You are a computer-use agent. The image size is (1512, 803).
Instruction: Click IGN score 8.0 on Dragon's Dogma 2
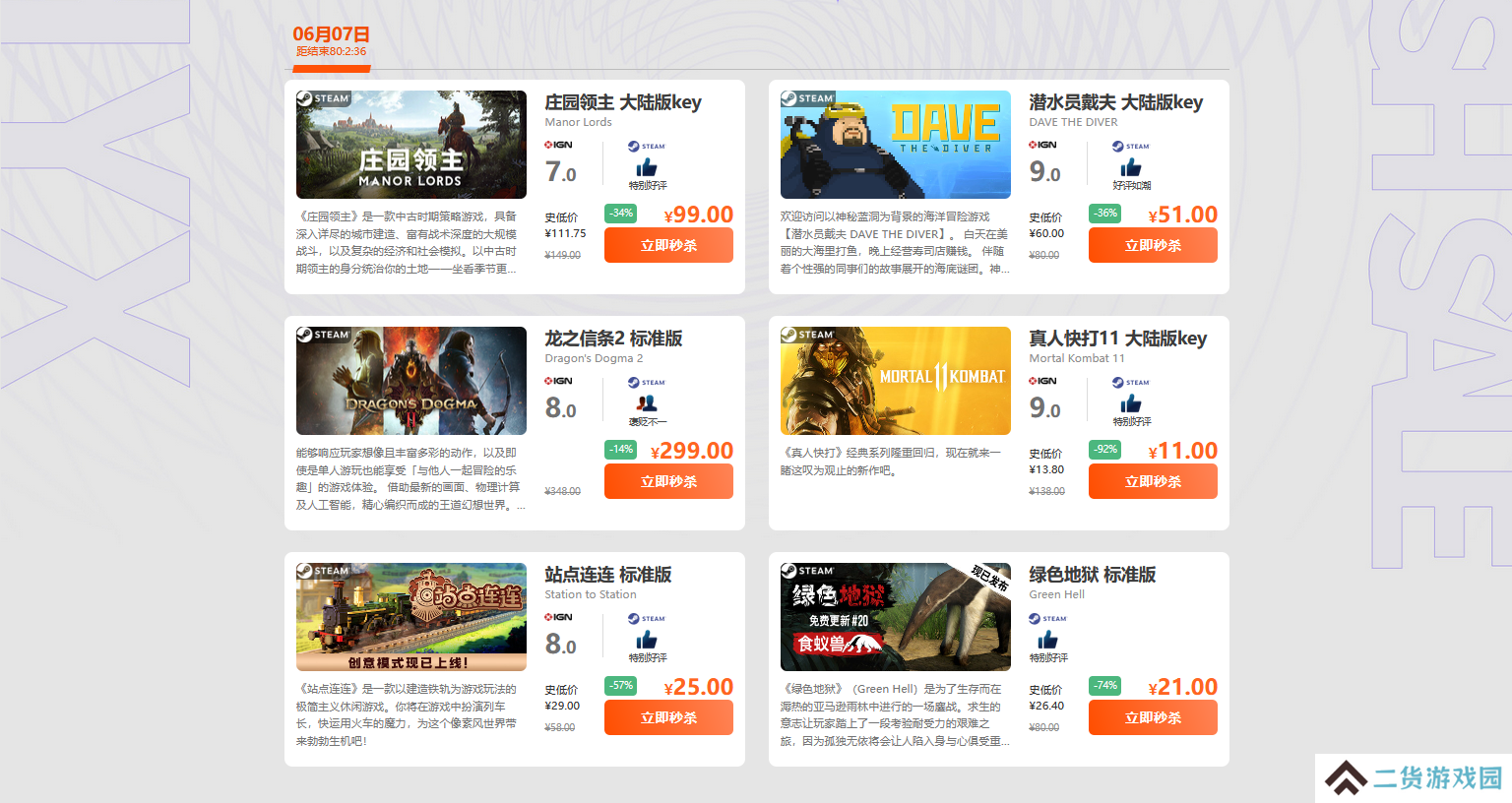561,408
